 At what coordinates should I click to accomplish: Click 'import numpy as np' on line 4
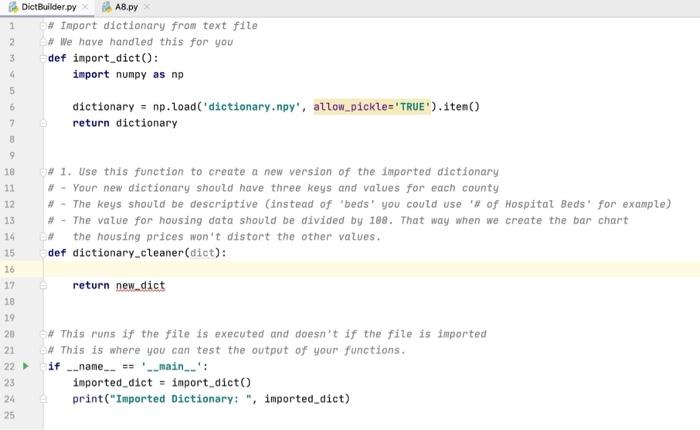(128, 74)
